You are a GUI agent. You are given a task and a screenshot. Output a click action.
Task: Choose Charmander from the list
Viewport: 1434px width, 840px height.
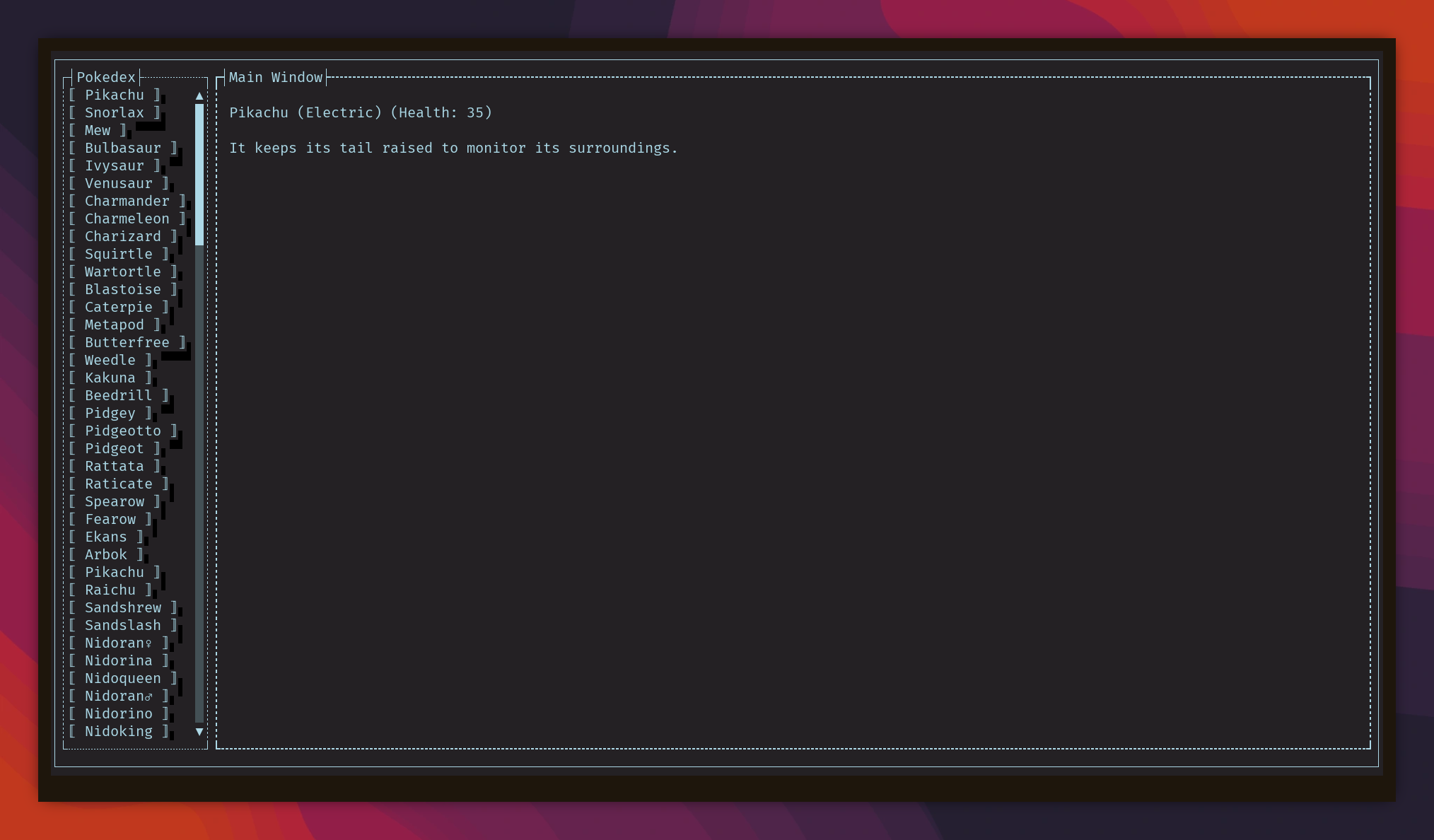[127, 202]
